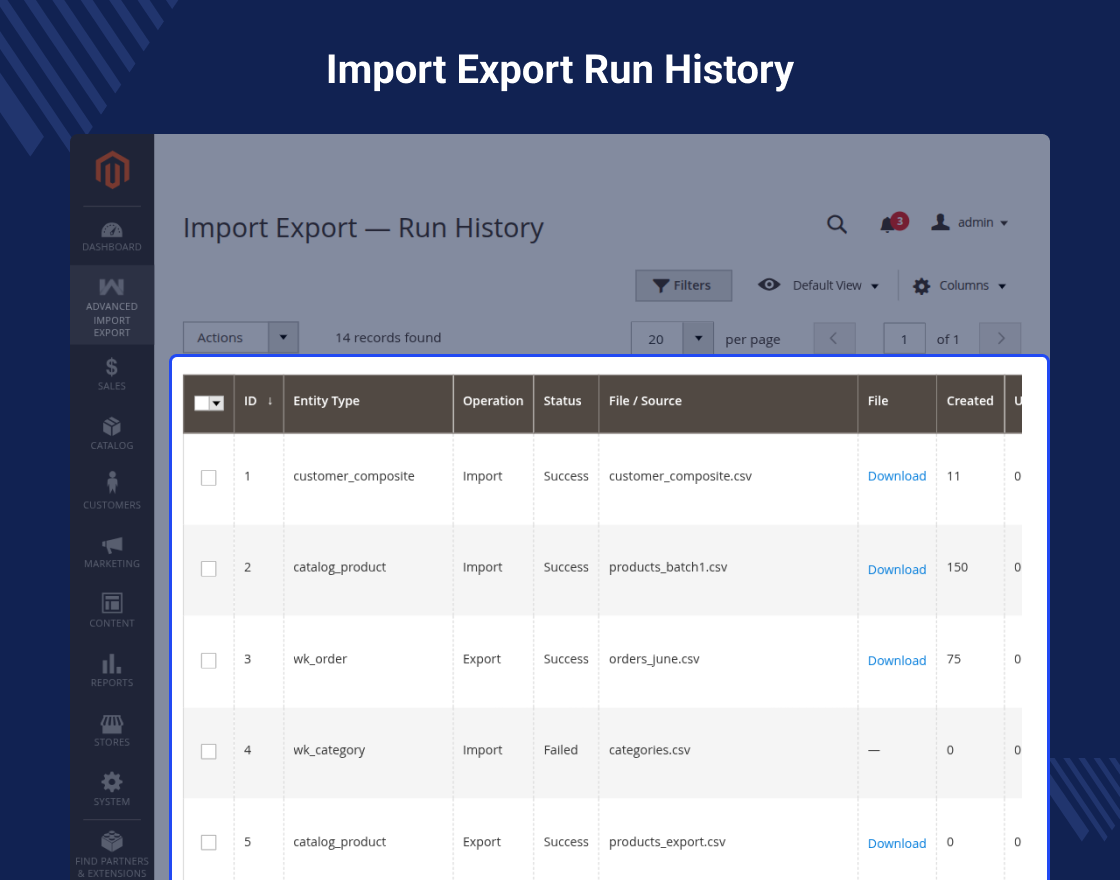The width and height of the screenshot is (1120, 880).
Task: Open the System gear icon
Action: click(111, 781)
